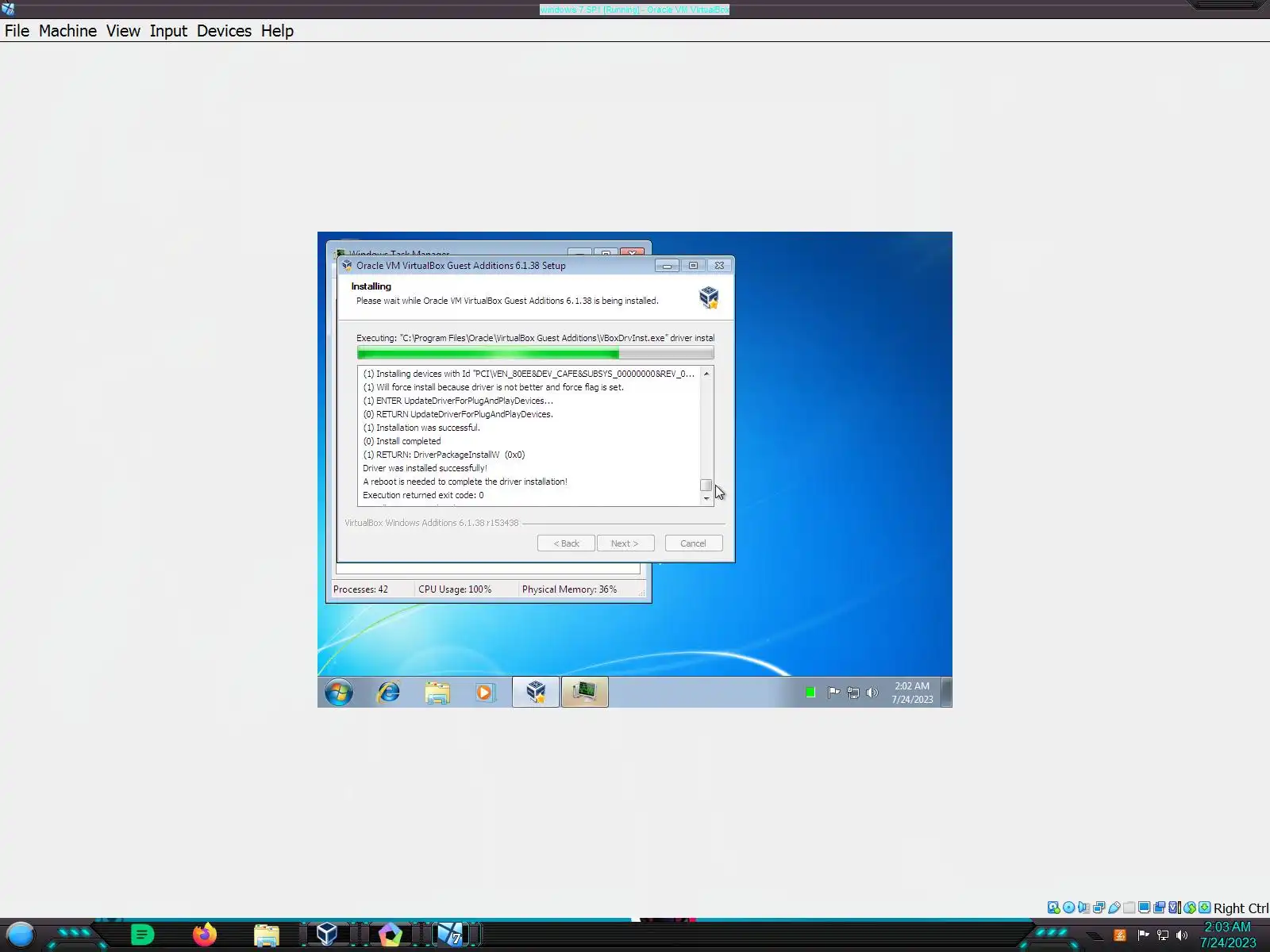Click the install log scroll up arrow
Screen dimensions: 1270x952
(706, 374)
